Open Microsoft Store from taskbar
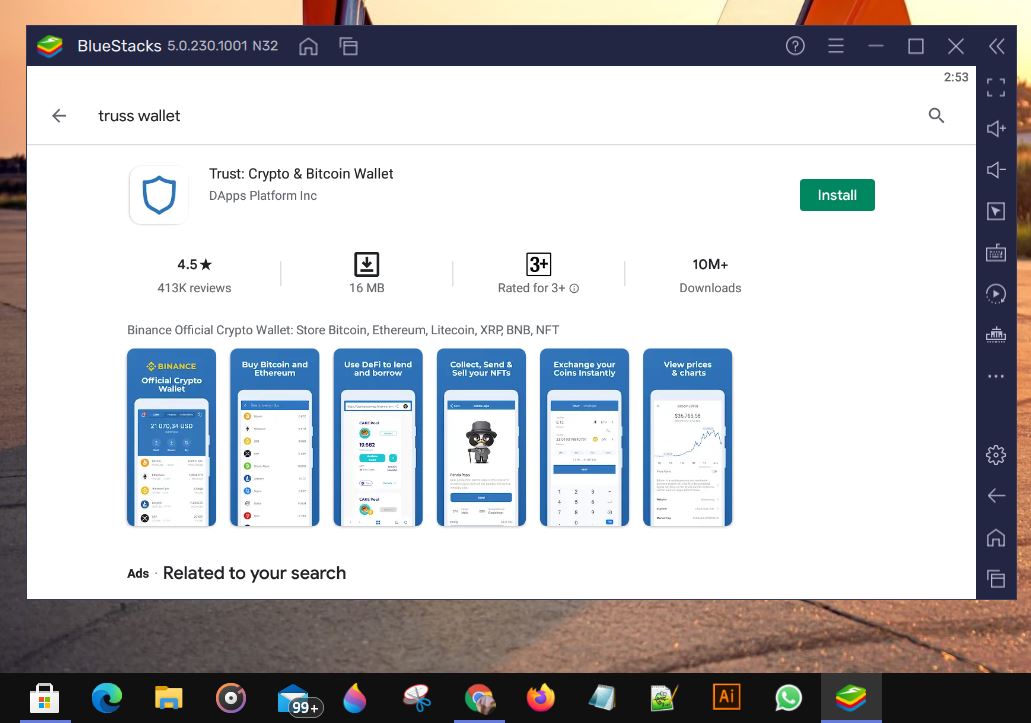 (45, 698)
